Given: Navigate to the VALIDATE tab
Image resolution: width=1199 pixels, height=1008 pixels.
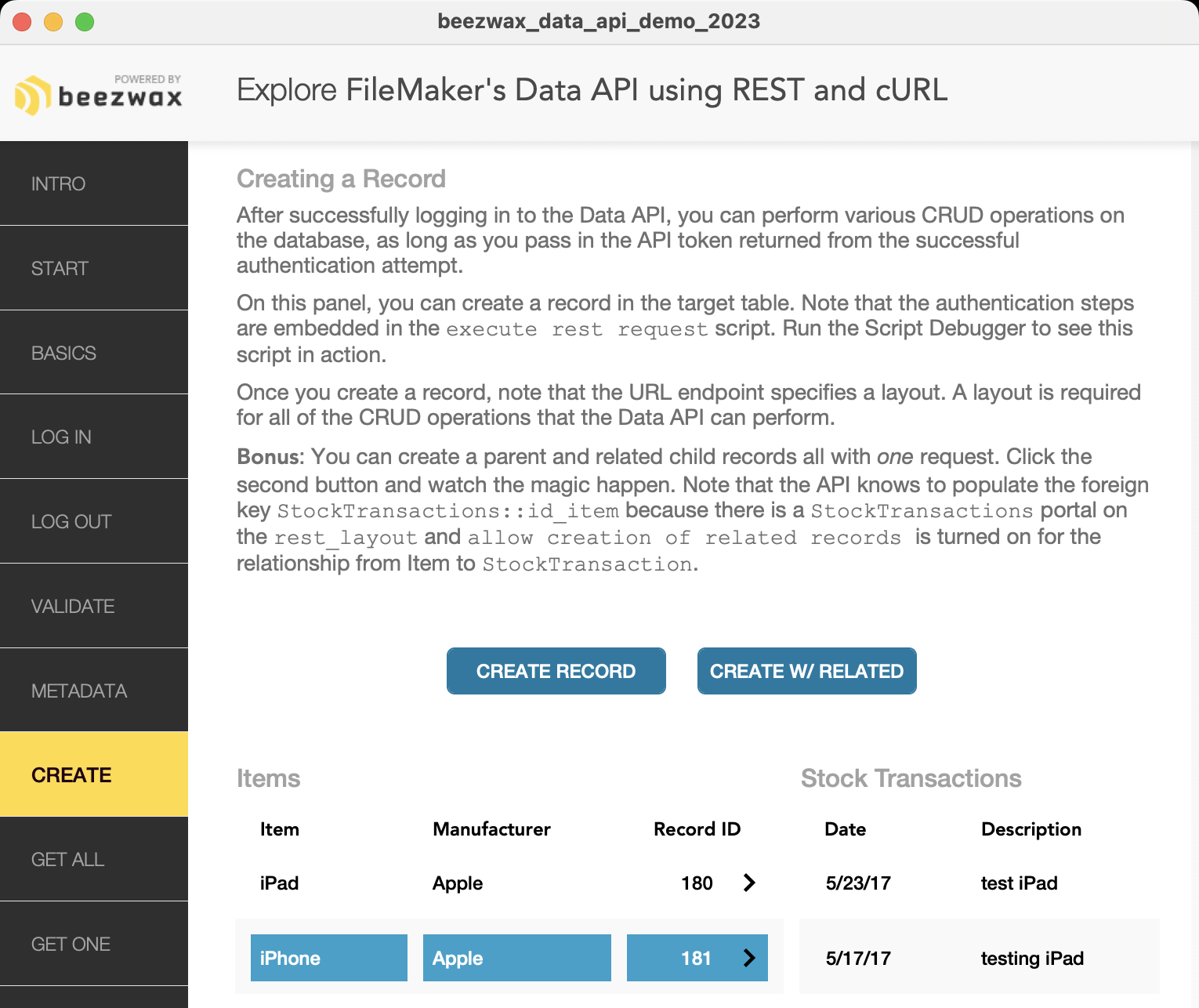Looking at the screenshot, I should 94,606.
